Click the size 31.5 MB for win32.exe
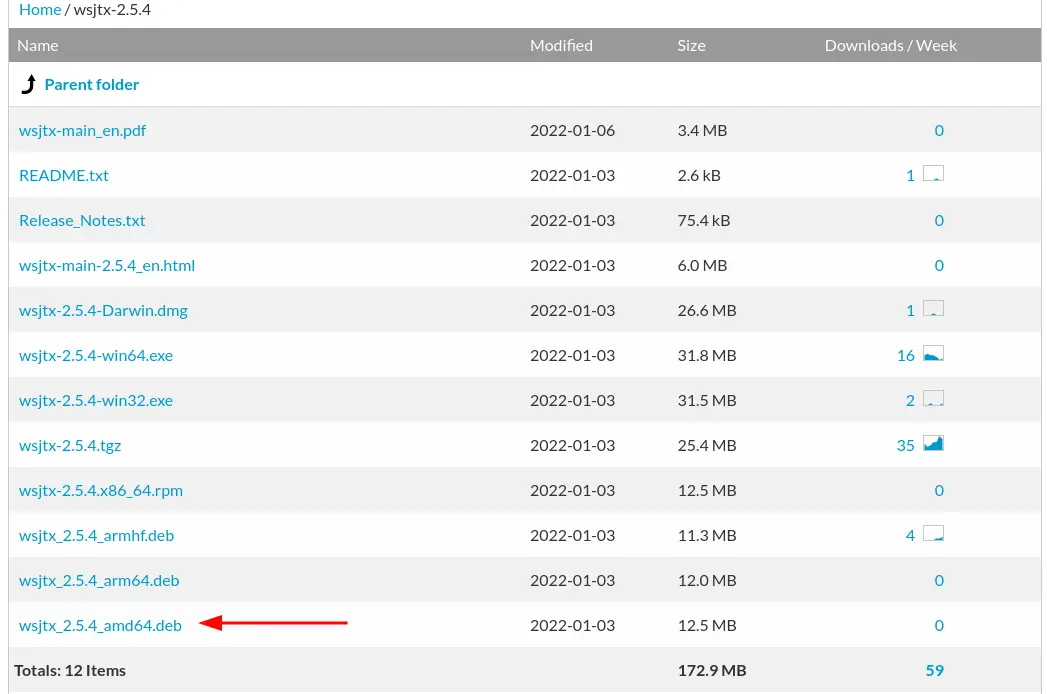Screen dimensions: 1047x694 click(x=706, y=401)
